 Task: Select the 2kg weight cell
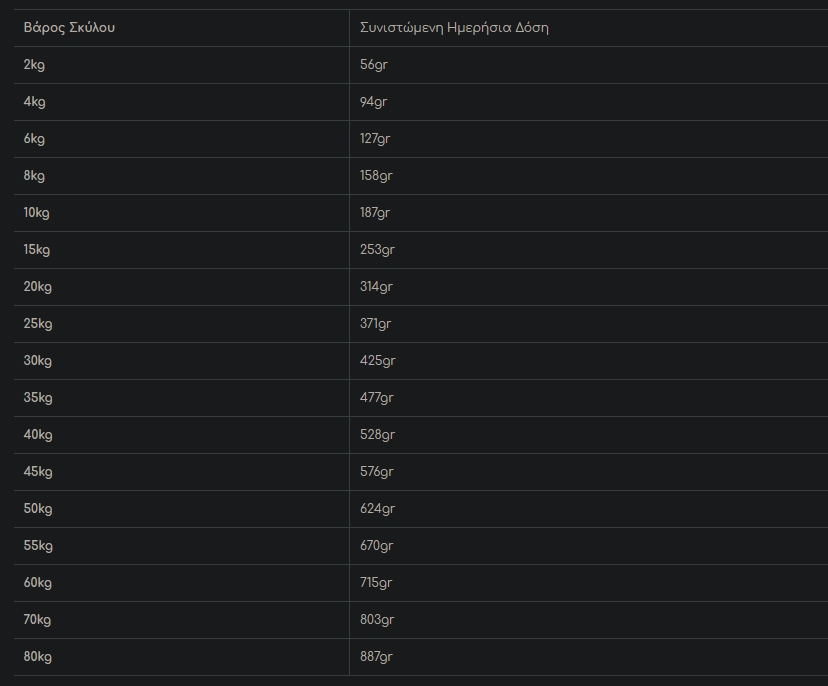click(34, 65)
